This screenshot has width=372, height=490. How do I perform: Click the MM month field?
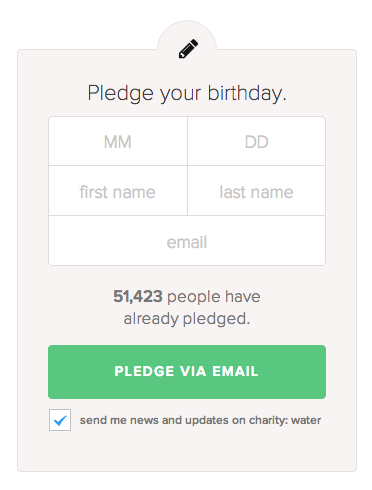pyautogui.click(x=118, y=141)
